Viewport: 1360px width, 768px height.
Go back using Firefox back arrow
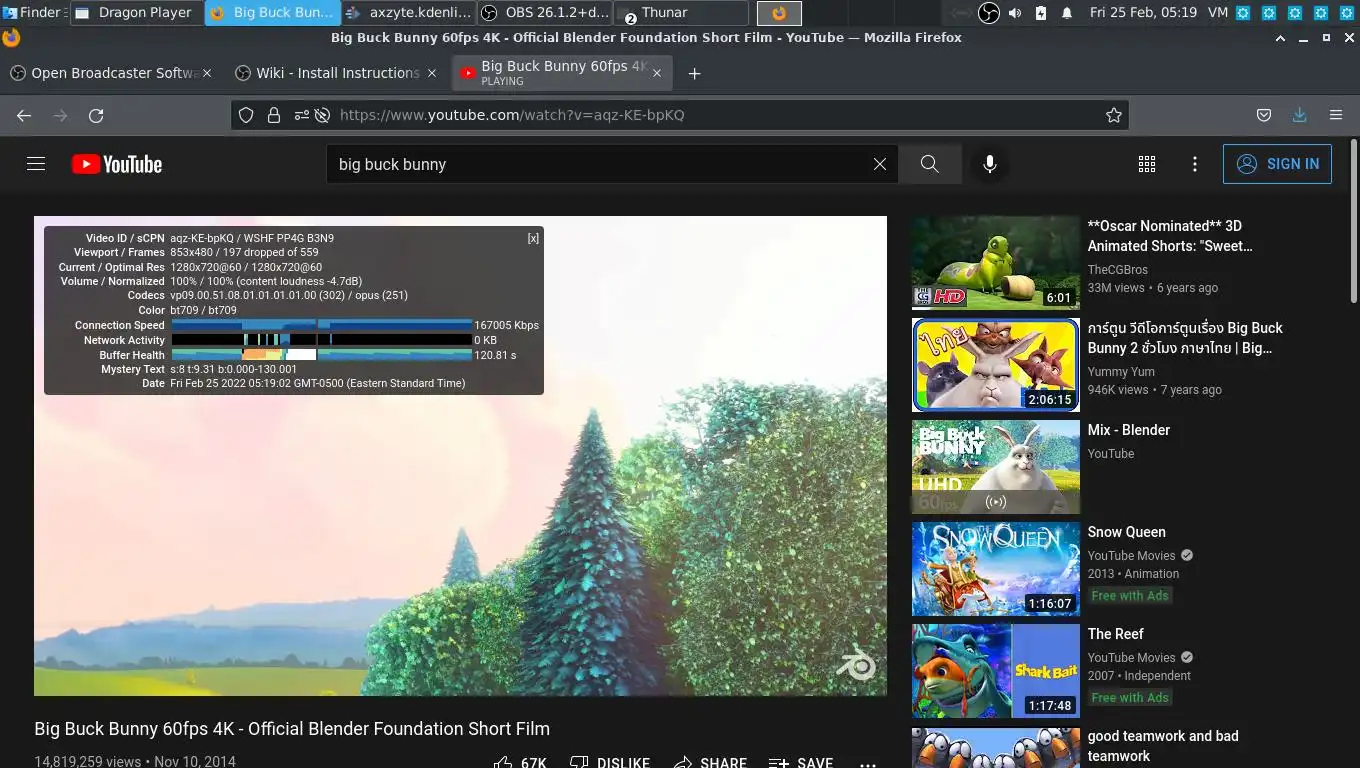(24, 115)
